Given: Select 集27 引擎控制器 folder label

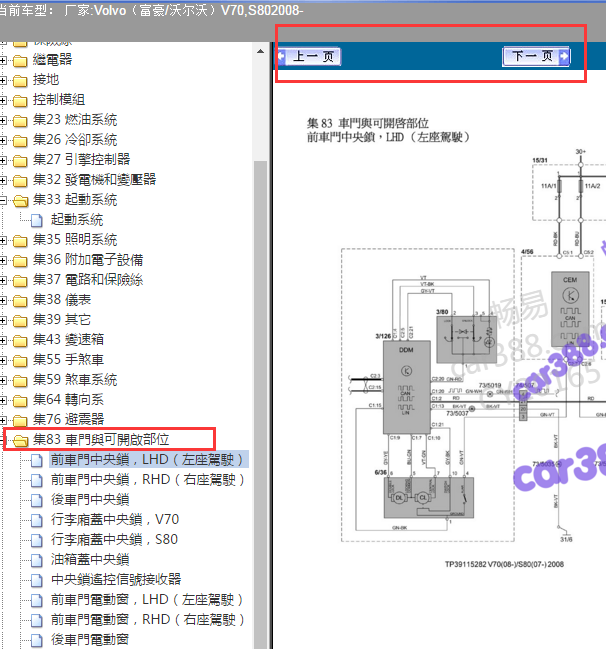Looking at the screenshot, I should [82, 159].
